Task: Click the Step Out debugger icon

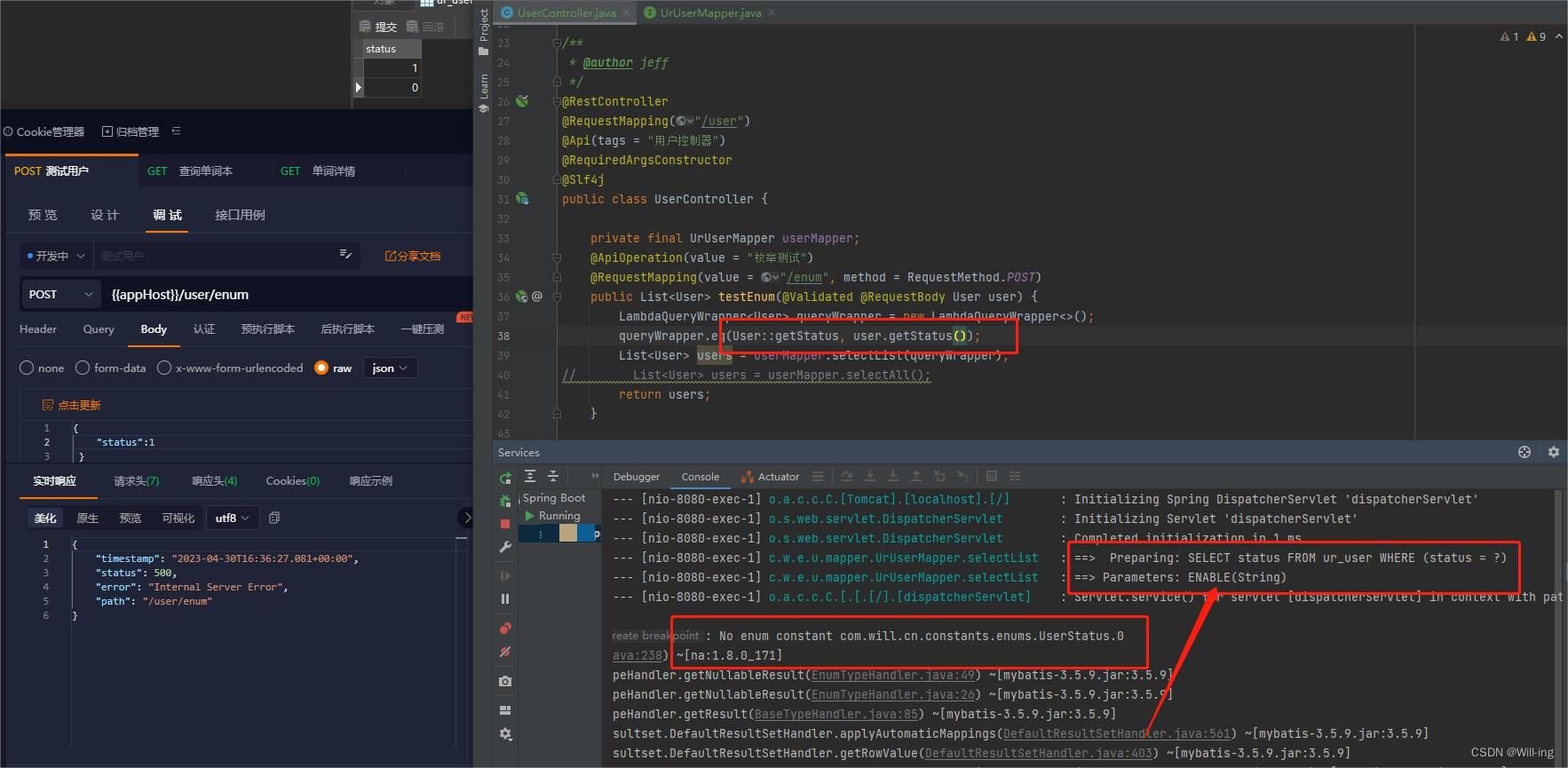Action: coord(916,476)
